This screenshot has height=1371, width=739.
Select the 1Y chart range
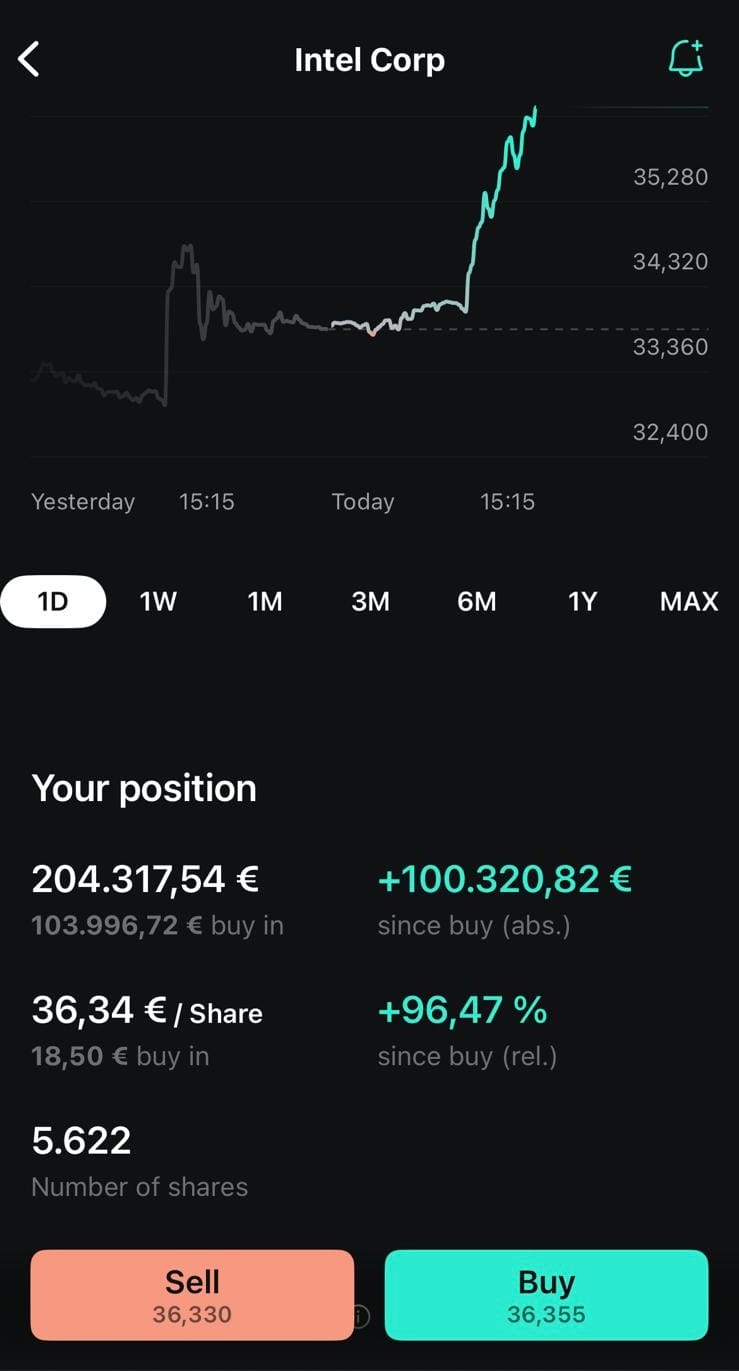click(x=582, y=601)
